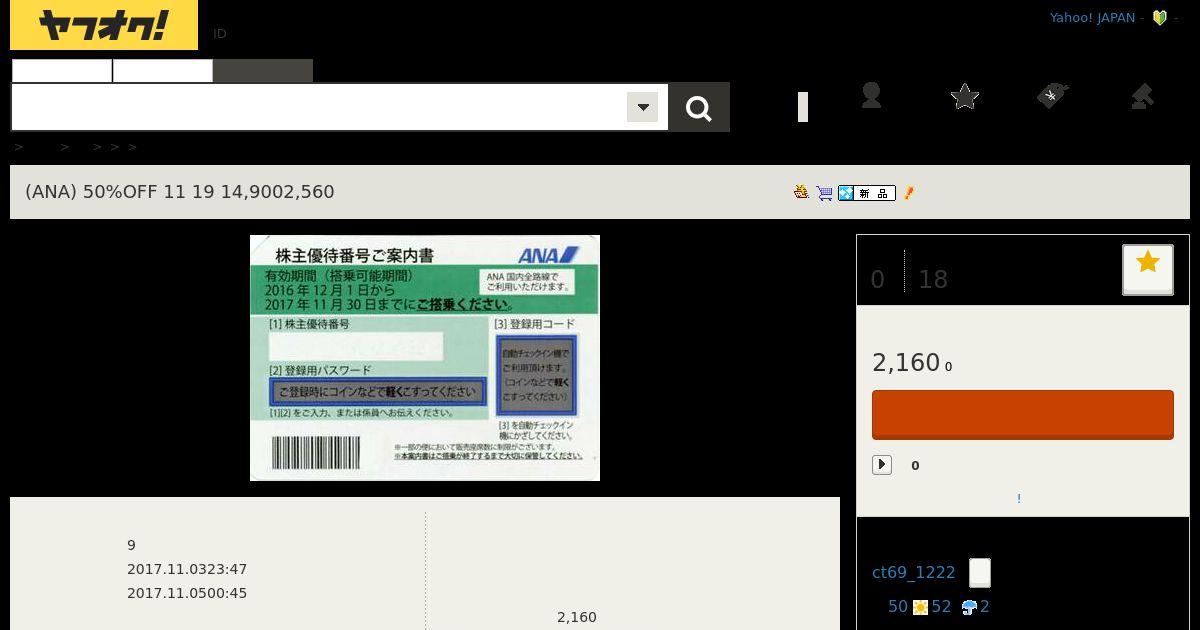Viewport: 1200px width, 630px height.
Task: Click the current price 2,160 in side panel
Action: pos(906,362)
